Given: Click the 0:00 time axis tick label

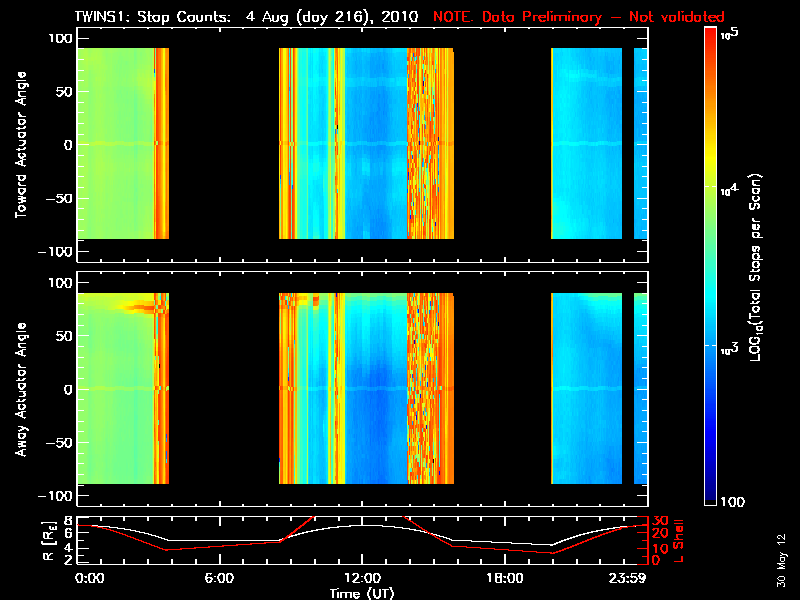Looking at the screenshot, I should pos(89,579).
